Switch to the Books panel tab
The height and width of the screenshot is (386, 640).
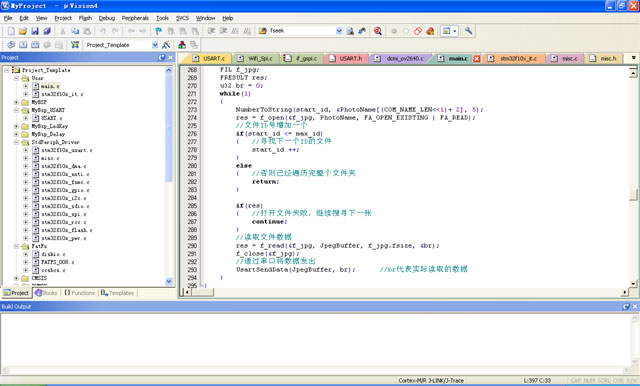[x=47, y=293]
